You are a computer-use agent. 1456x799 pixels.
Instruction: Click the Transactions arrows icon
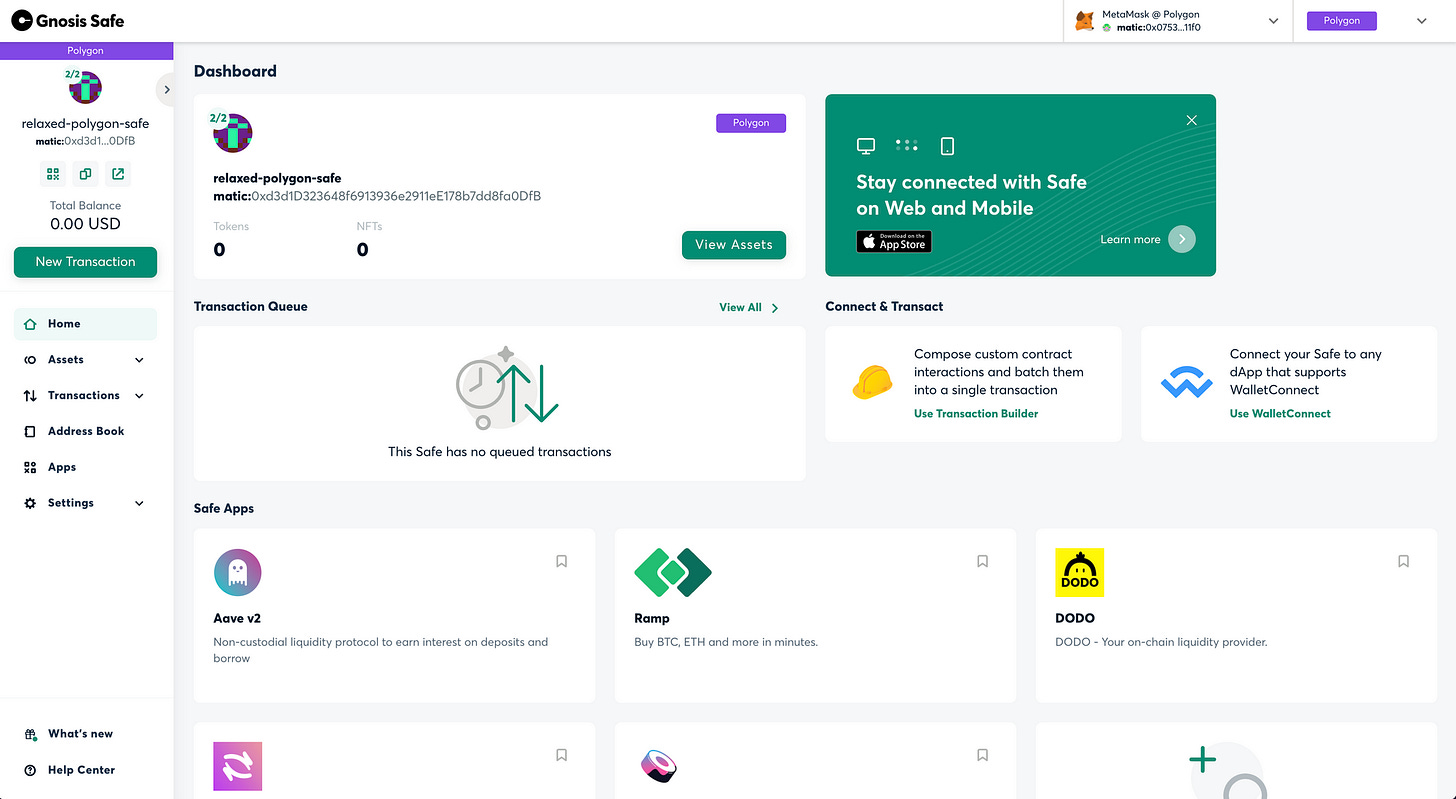tap(30, 396)
